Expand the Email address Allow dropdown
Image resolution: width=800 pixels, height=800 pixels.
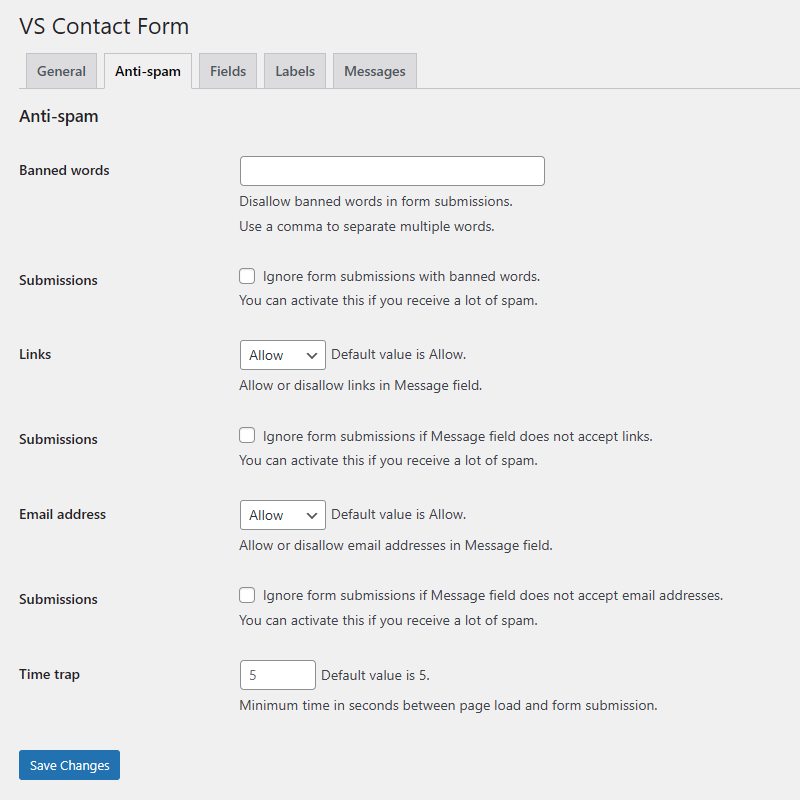[x=282, y=515]
